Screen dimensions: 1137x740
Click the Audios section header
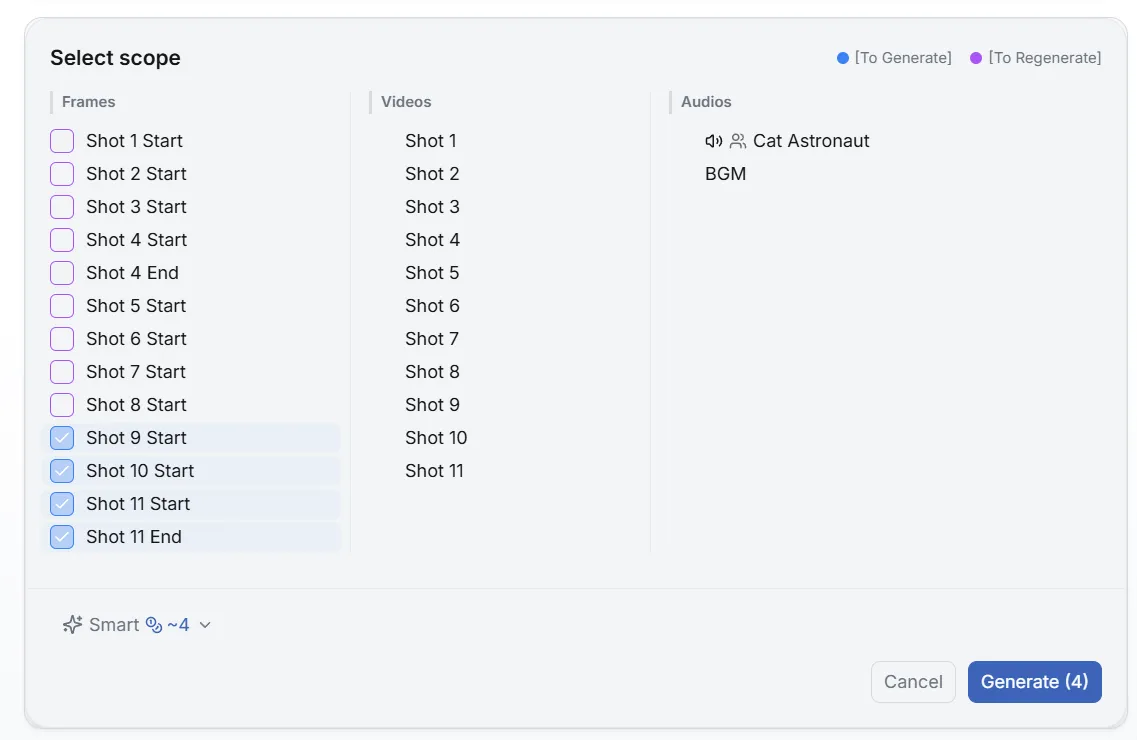click(x=705, y=101)
